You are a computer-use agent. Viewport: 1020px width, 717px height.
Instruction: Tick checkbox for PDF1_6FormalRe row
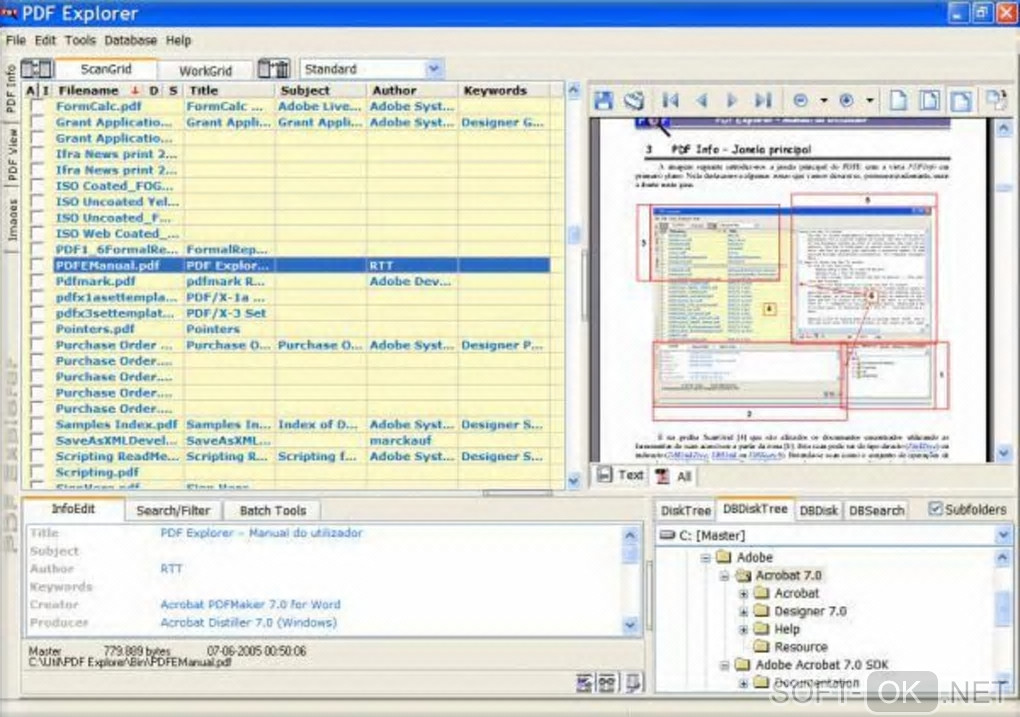38,249
